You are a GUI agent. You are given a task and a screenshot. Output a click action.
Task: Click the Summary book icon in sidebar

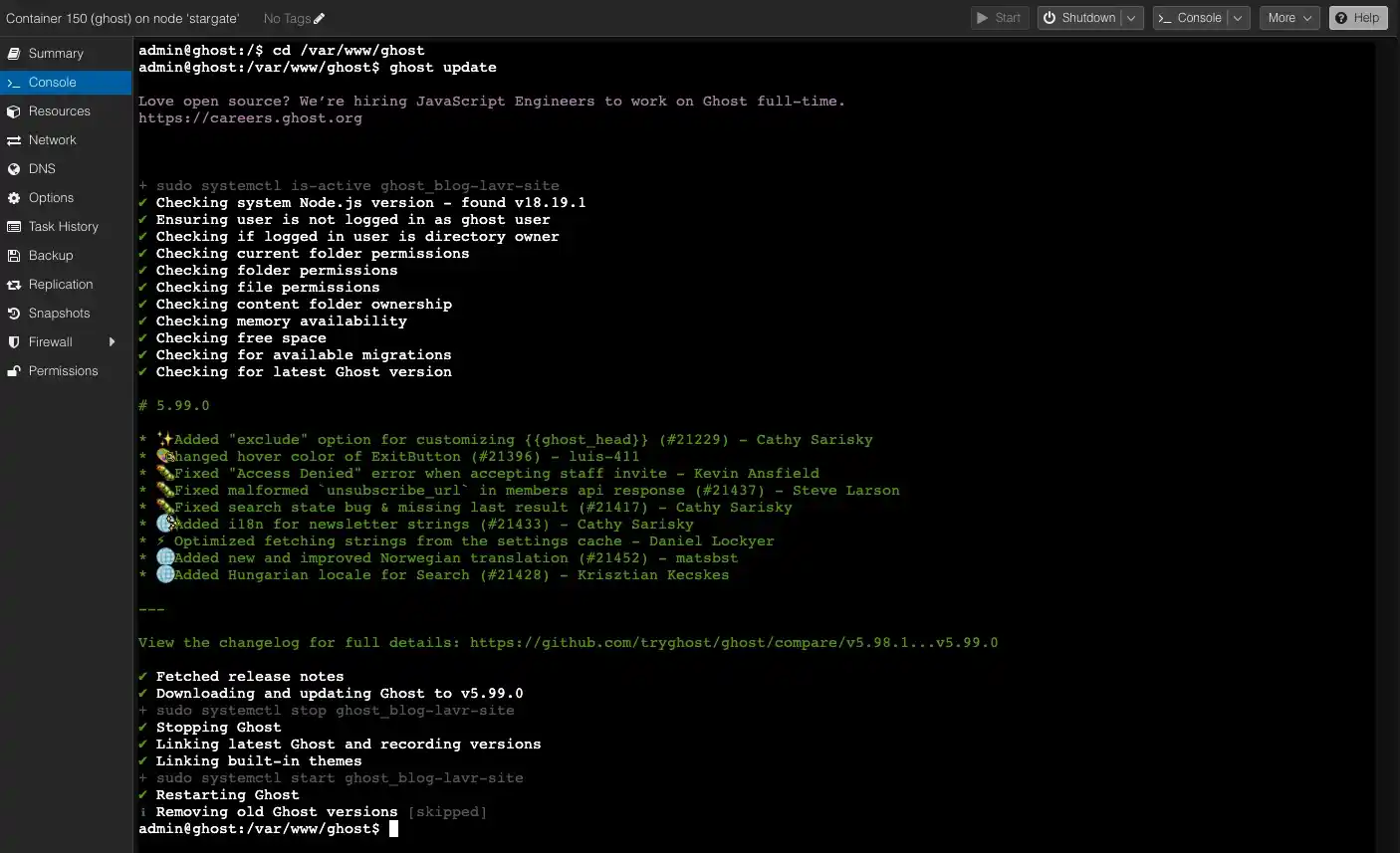(14, 54)
